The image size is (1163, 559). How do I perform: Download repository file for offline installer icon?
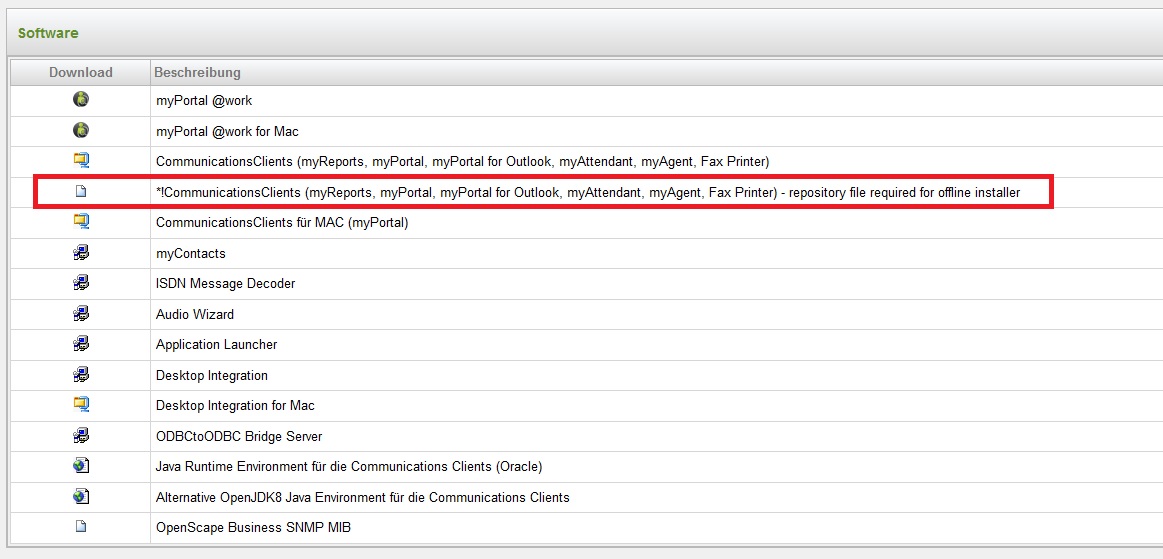[81, 191]
